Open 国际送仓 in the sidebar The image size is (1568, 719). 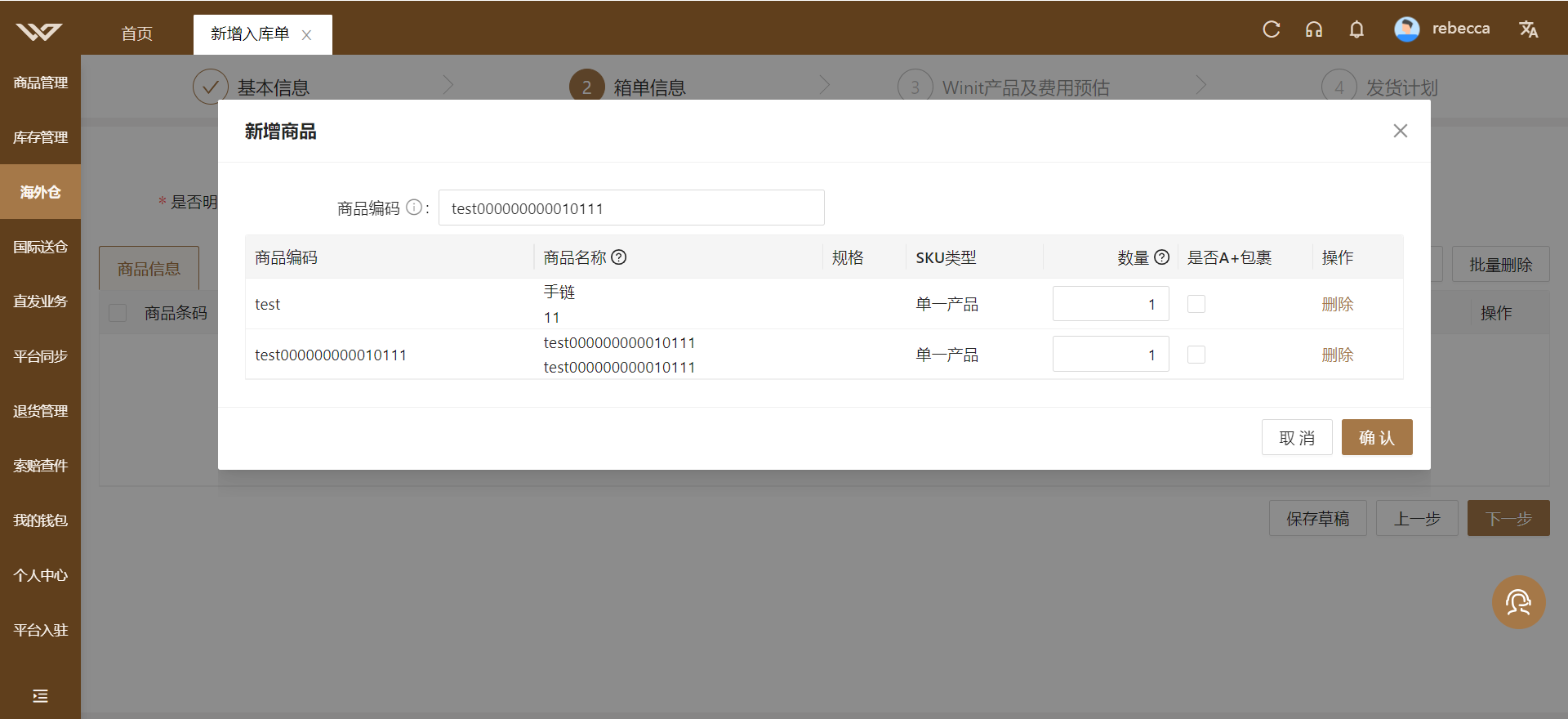(40, 247)
